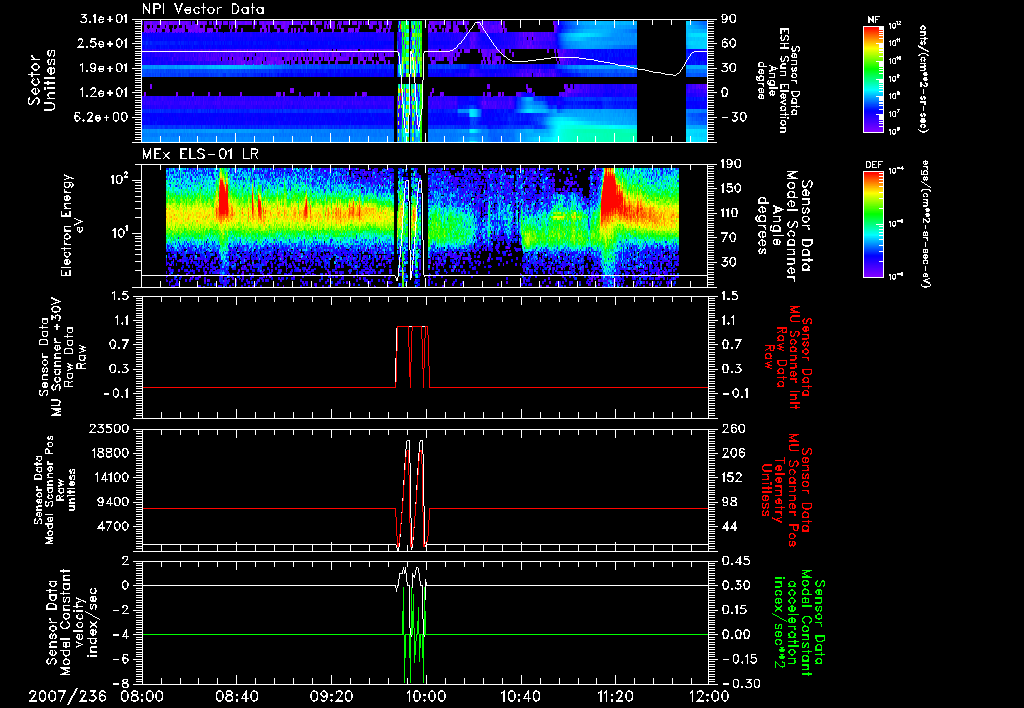
Task: Click the 'Electron Energy eV' axis title
Action: pos(72,225)
